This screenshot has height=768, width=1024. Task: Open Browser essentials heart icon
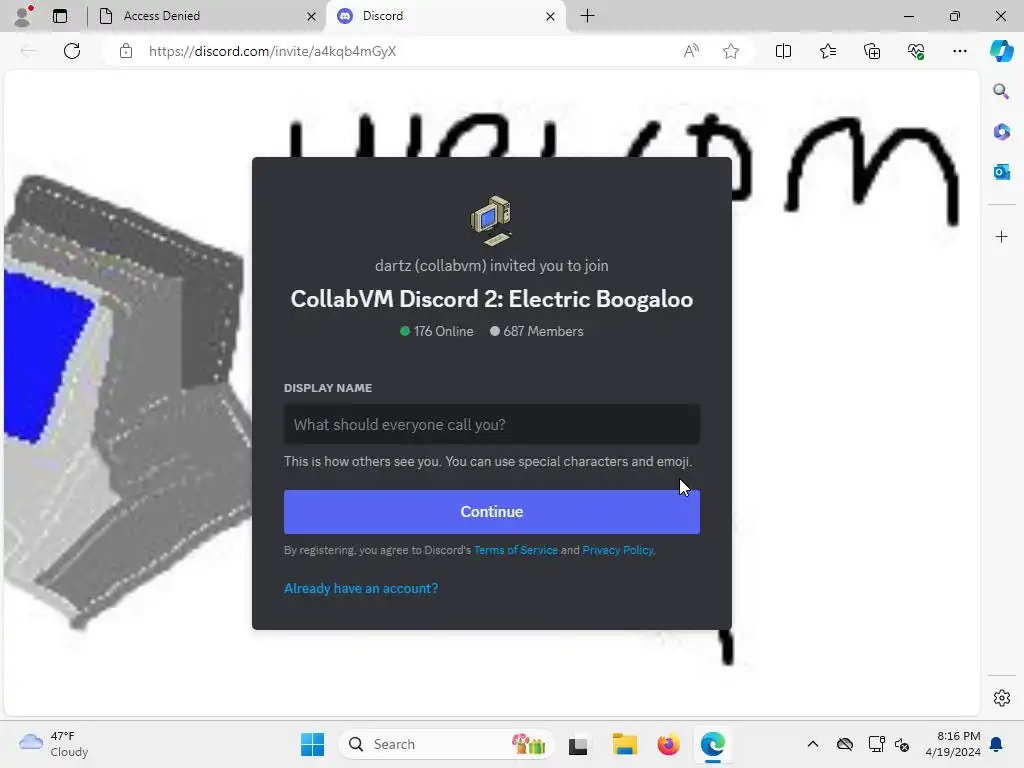point(916,51)
